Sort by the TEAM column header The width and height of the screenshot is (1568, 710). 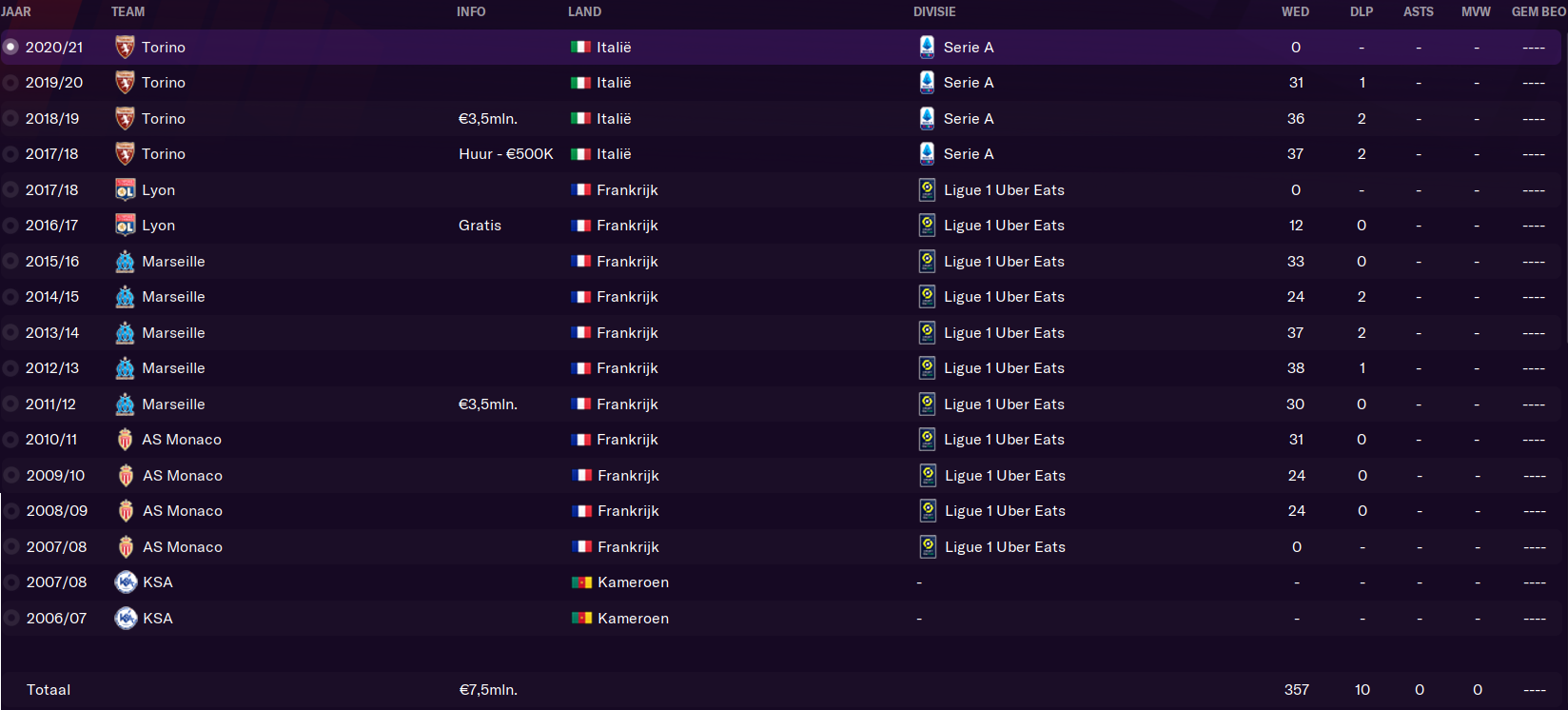(127, 11)
